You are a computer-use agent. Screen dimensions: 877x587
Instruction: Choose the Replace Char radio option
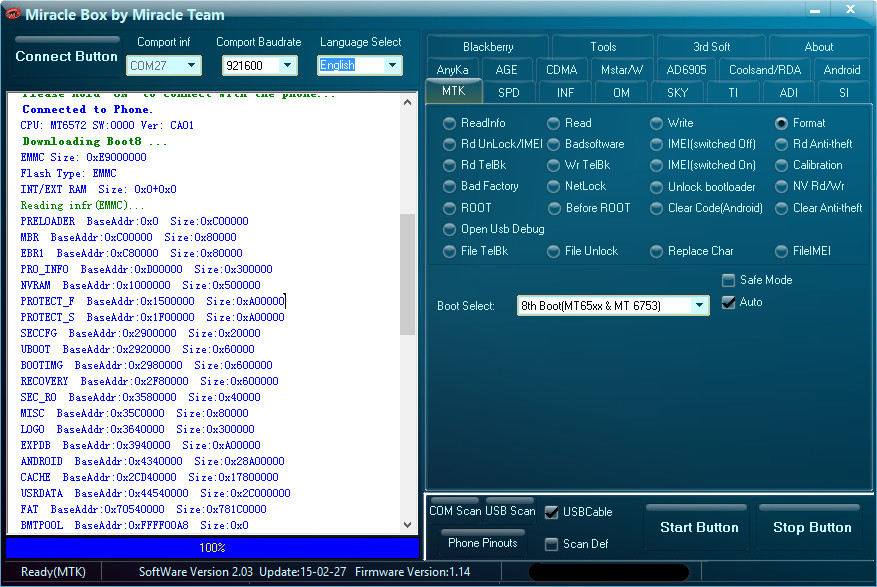(657, 252)
